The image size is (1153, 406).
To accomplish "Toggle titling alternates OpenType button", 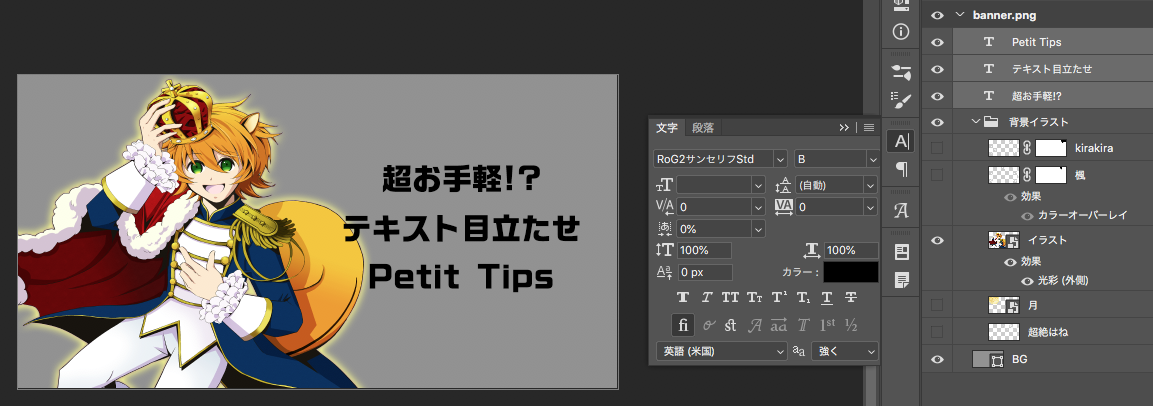I will point(804,324).
